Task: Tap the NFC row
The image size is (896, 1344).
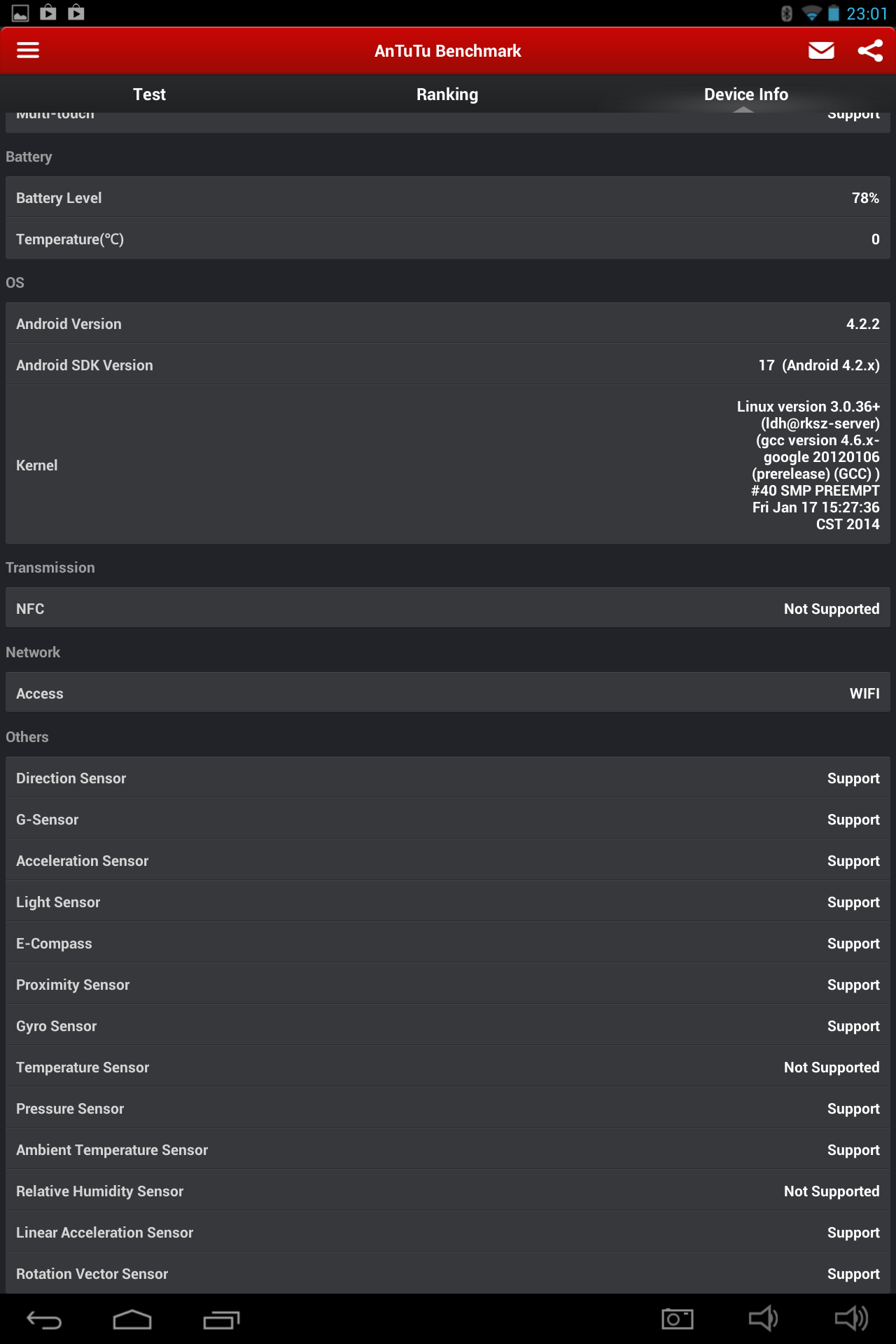Action: 448,609
